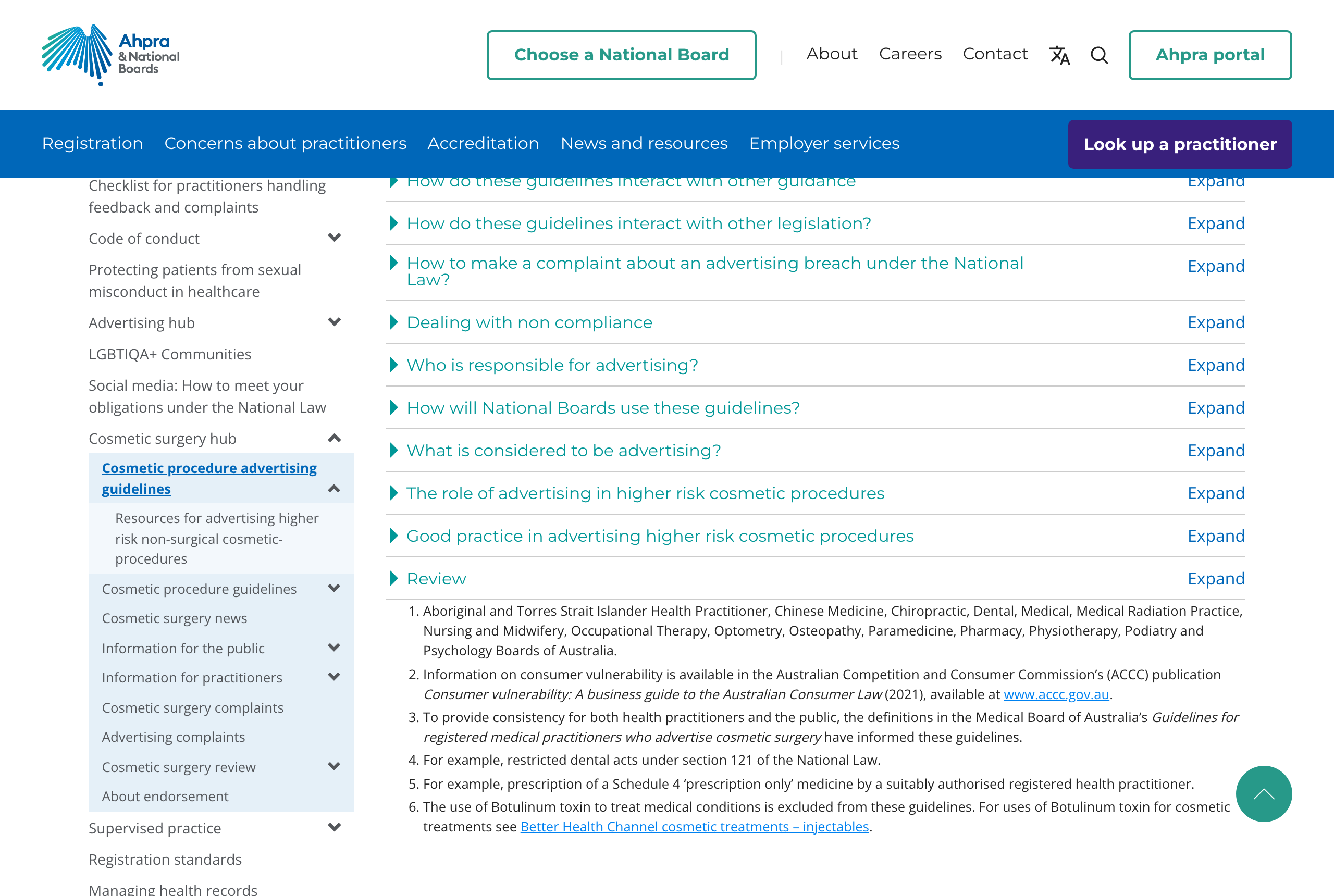The height and width of the screenshot is (896, 1334).
Task: Open the Registration menu
Action: [x=93, y=143]
